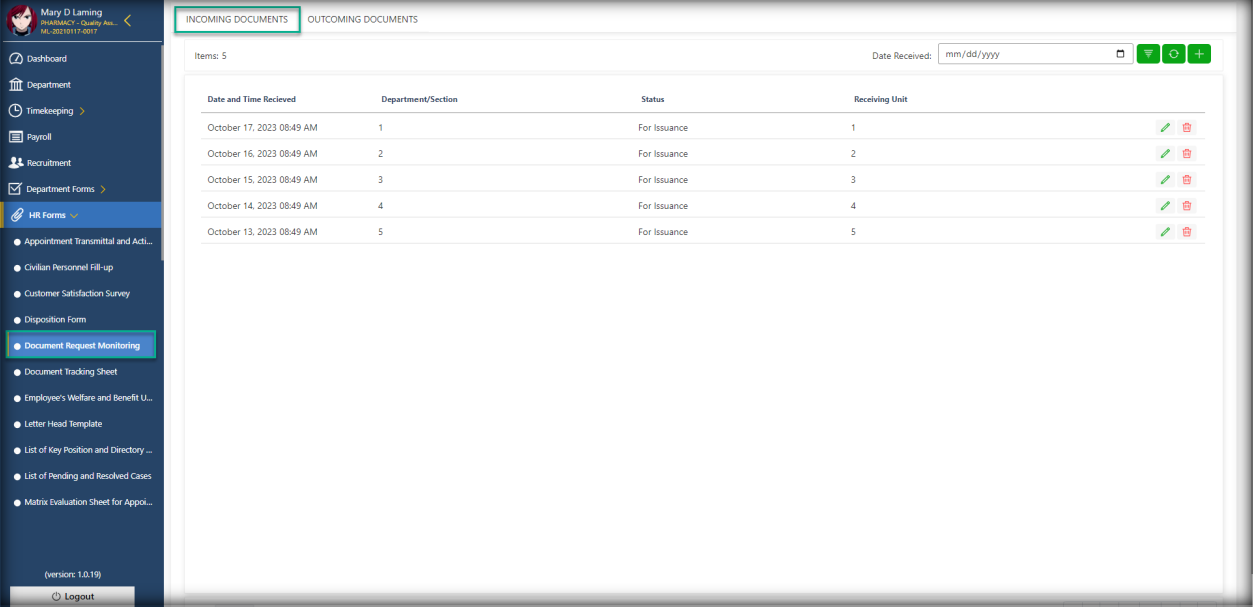Open the Disposition Form item
1253x607 pixels.
[x=55, y=320]
